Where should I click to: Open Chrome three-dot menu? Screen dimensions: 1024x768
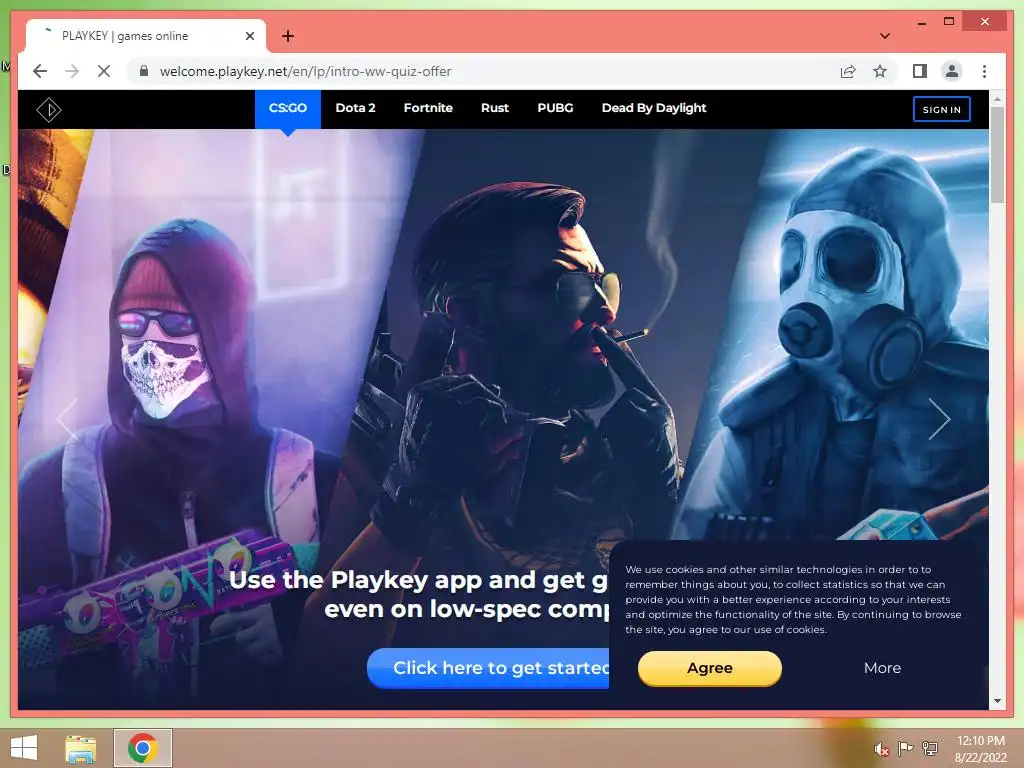[984, 71]
